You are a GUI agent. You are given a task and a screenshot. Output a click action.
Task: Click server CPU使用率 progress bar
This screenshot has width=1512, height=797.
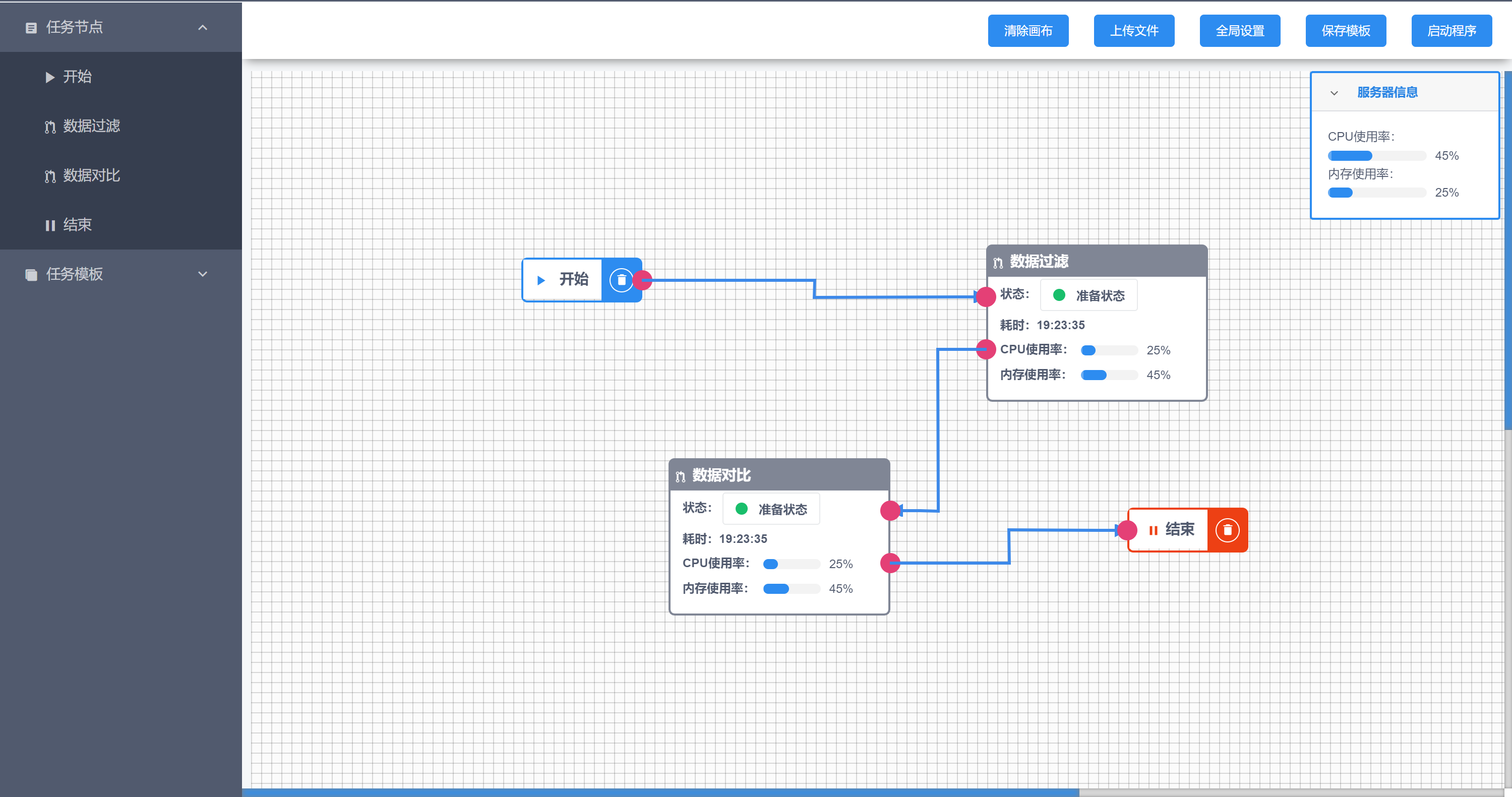[1376, 156]
